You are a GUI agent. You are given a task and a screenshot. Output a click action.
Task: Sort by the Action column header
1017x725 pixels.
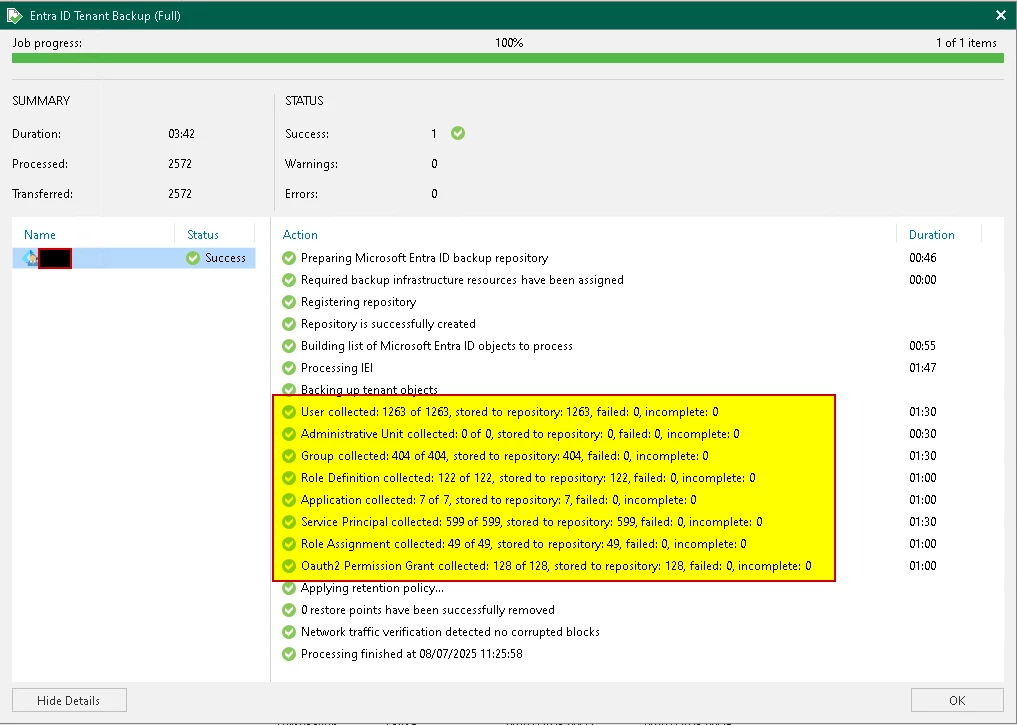pyautogui.click(x=300, y=235)
